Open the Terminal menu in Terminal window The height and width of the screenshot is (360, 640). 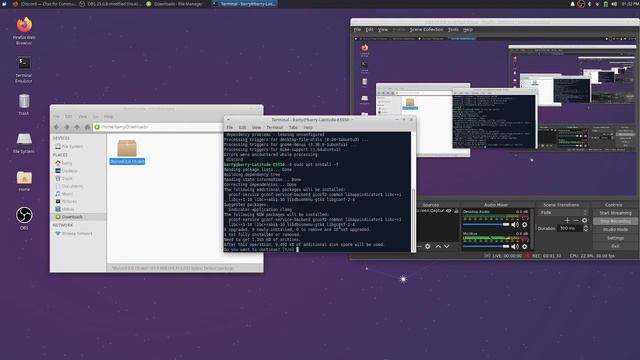275,128
